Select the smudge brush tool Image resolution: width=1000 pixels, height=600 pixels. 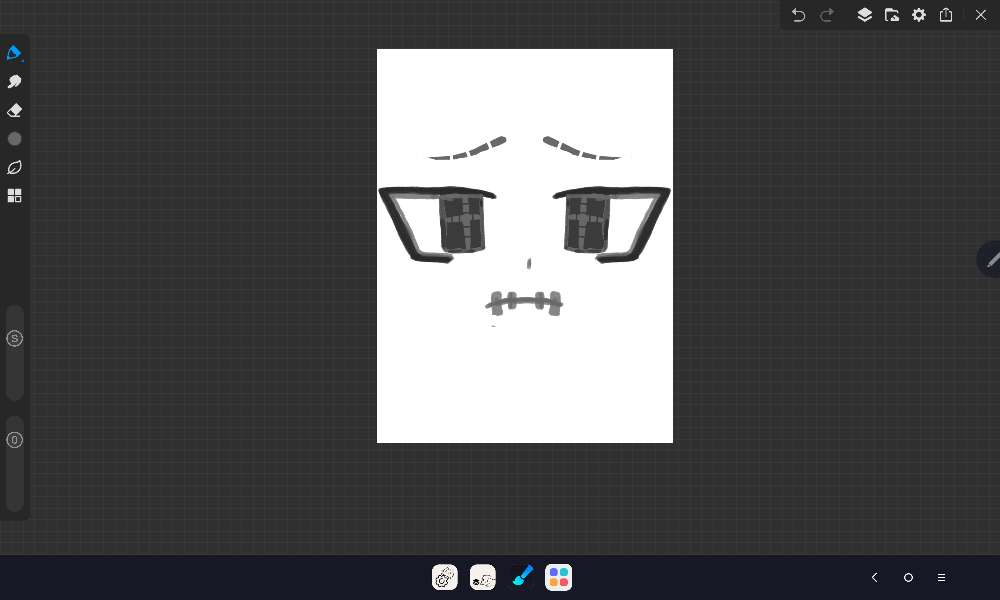click(14, 82)
